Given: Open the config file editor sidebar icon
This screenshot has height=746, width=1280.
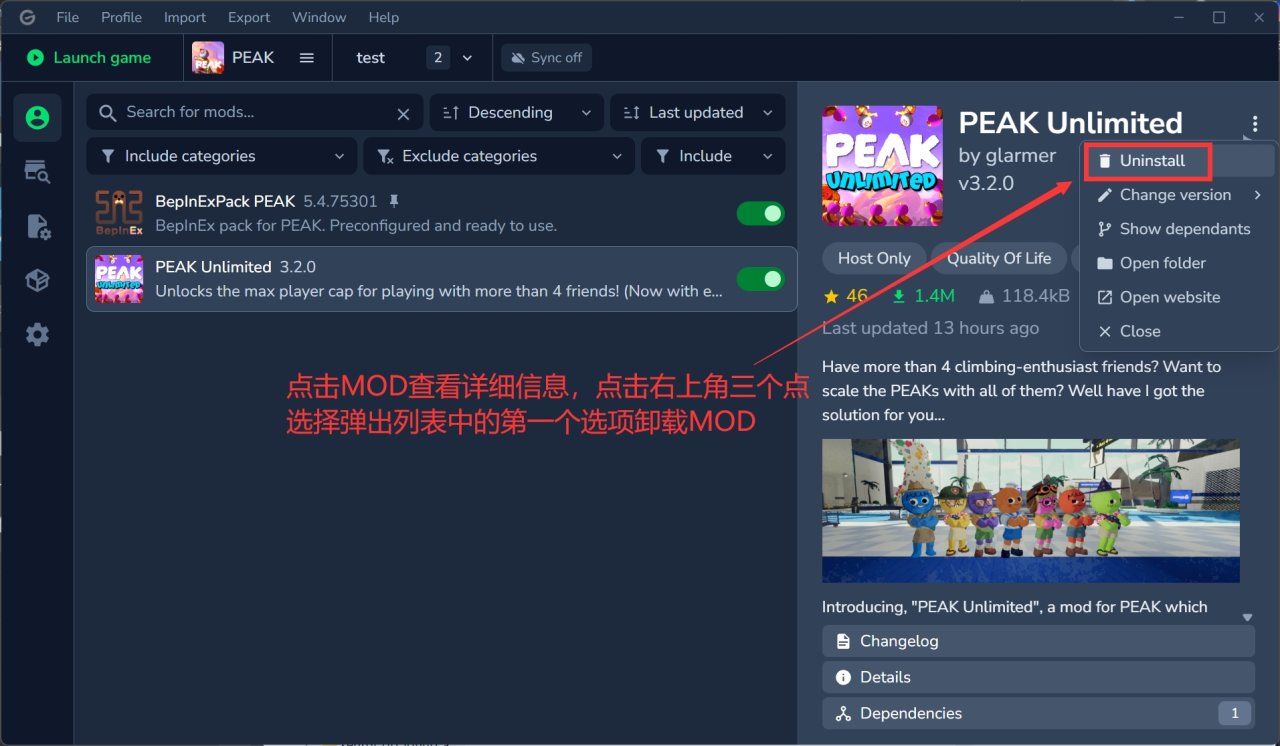Looking at the screenshot, I should (38, 227).
